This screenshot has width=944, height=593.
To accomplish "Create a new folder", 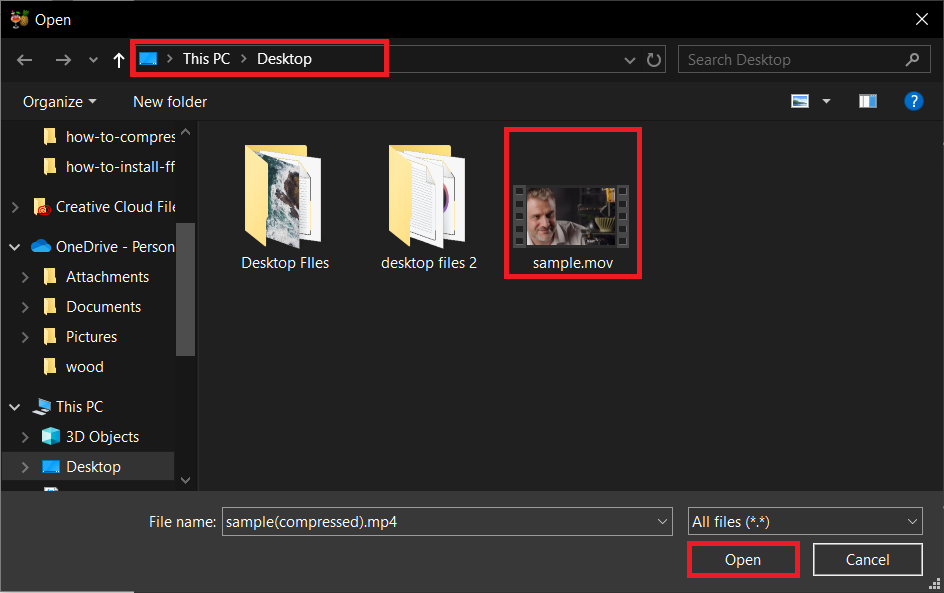I will 169,101.
